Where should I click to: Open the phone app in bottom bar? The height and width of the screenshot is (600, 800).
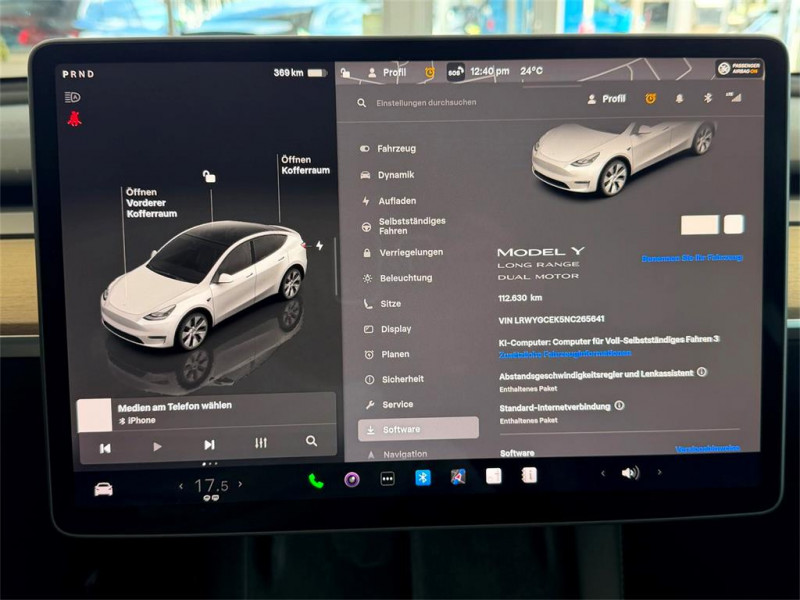tap(316, 481)
